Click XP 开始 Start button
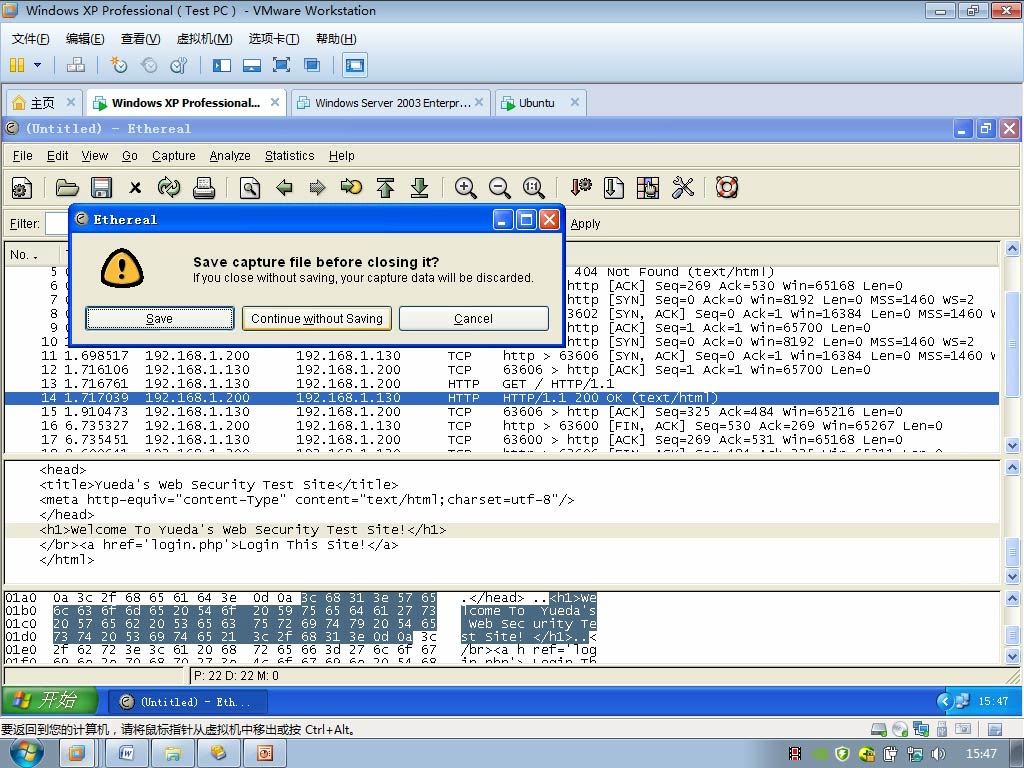Viewport: 1024px width, 768px height. pos(50,700)
